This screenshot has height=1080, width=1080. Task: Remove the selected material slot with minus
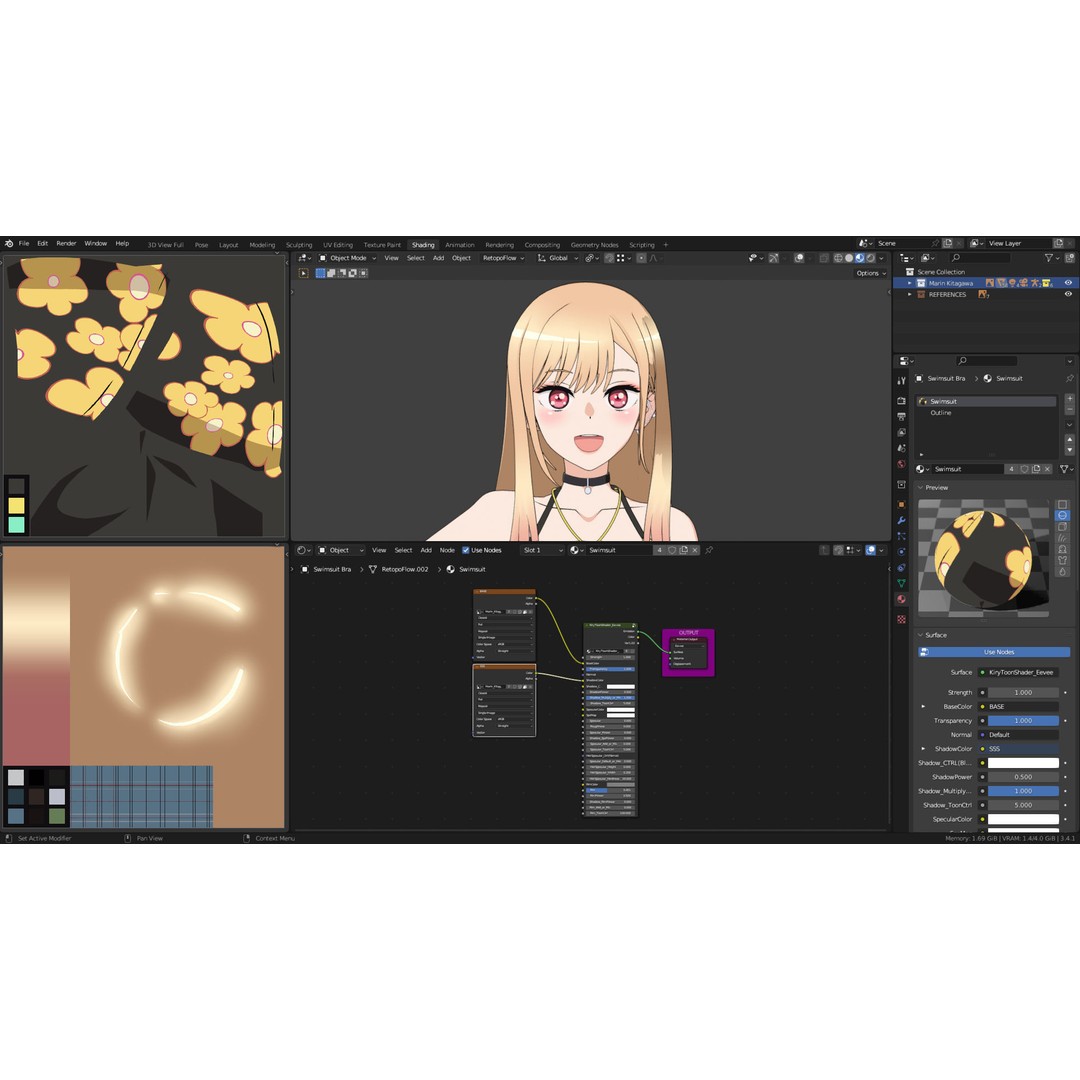coord(1070,410)
